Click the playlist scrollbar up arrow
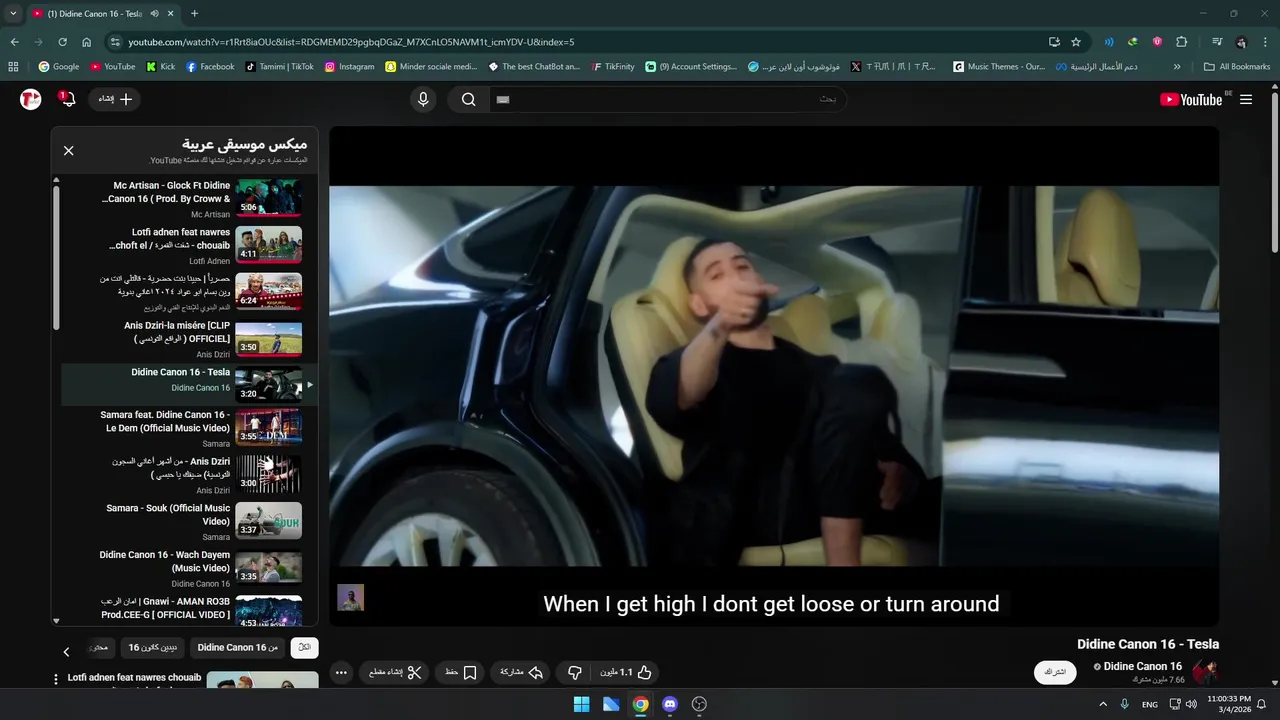This screenshot has height=720, width=1280. [x=56, y=180]
